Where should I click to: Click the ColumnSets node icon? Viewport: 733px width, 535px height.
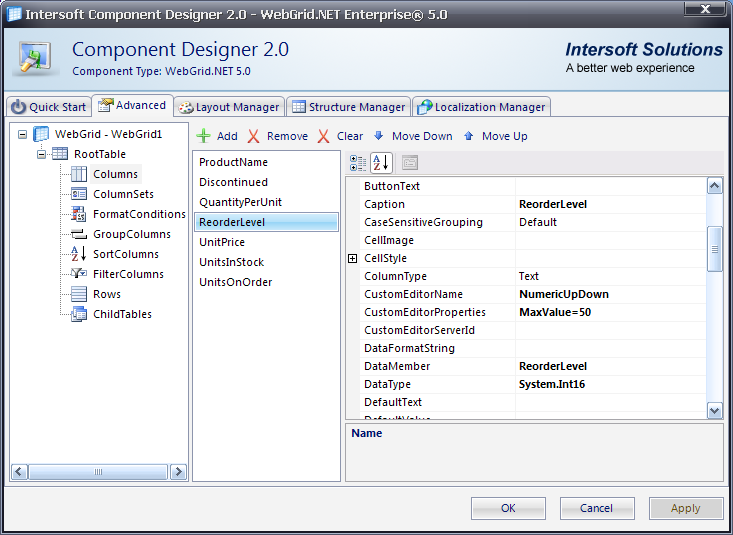pyautogui.click(x=79, y=194)
